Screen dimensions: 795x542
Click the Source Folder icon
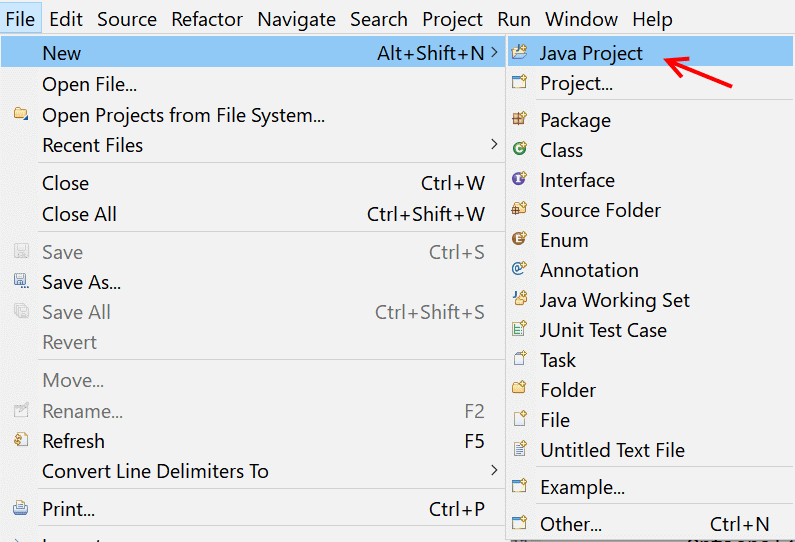519,208
